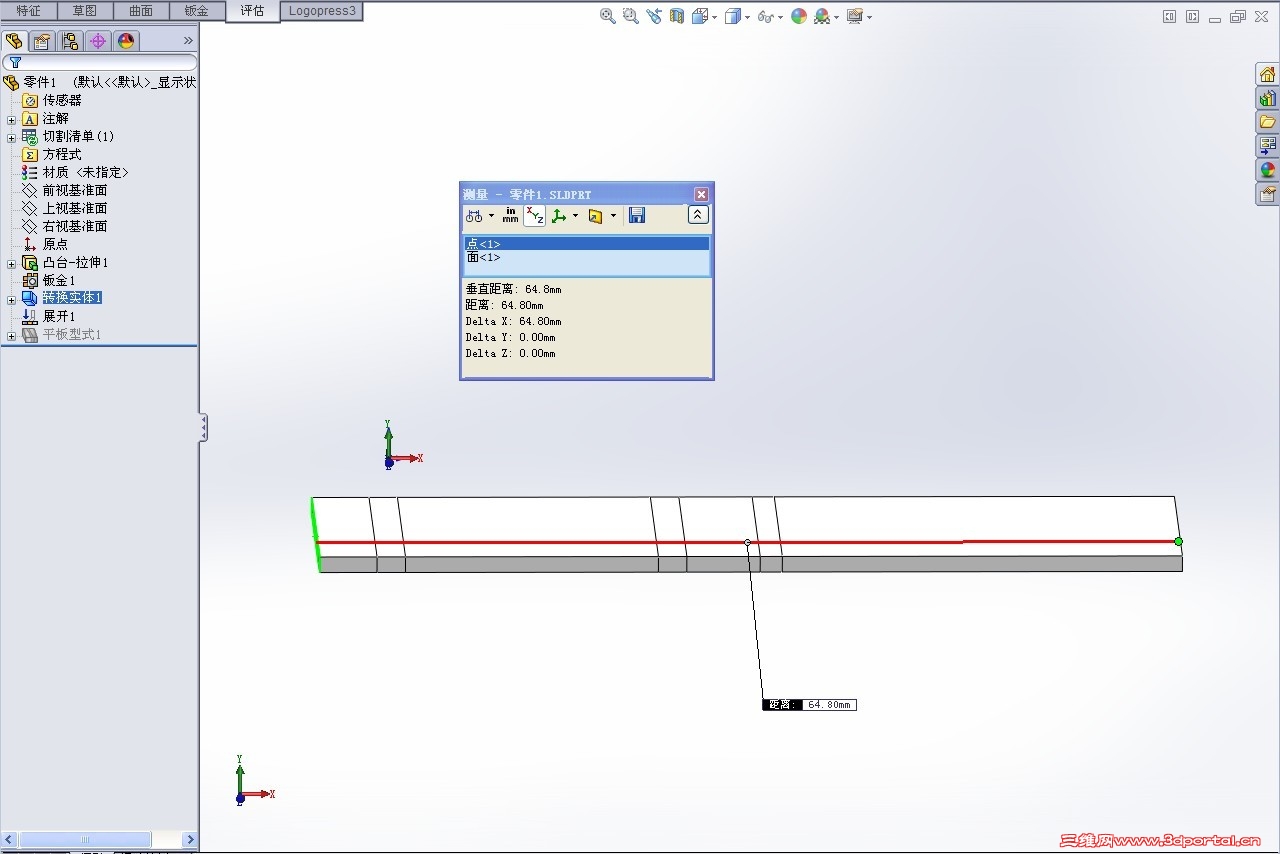Open the View Palette task pane icon
The width and height of the screenshot is (1280, 854).
[x=1268, y=146]
